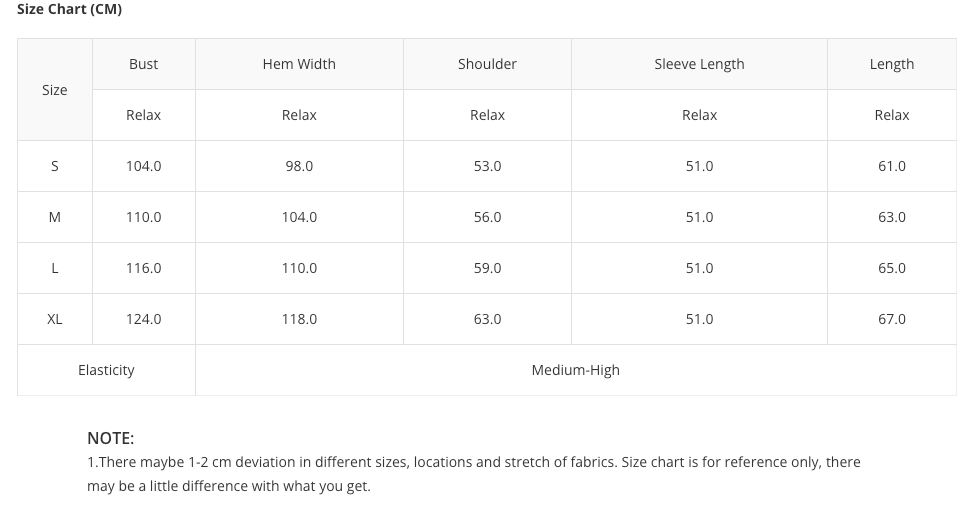Select shoulder value 56.0 for size M
The width and height of the screenshot is (961, 508).
coord(487,217)
